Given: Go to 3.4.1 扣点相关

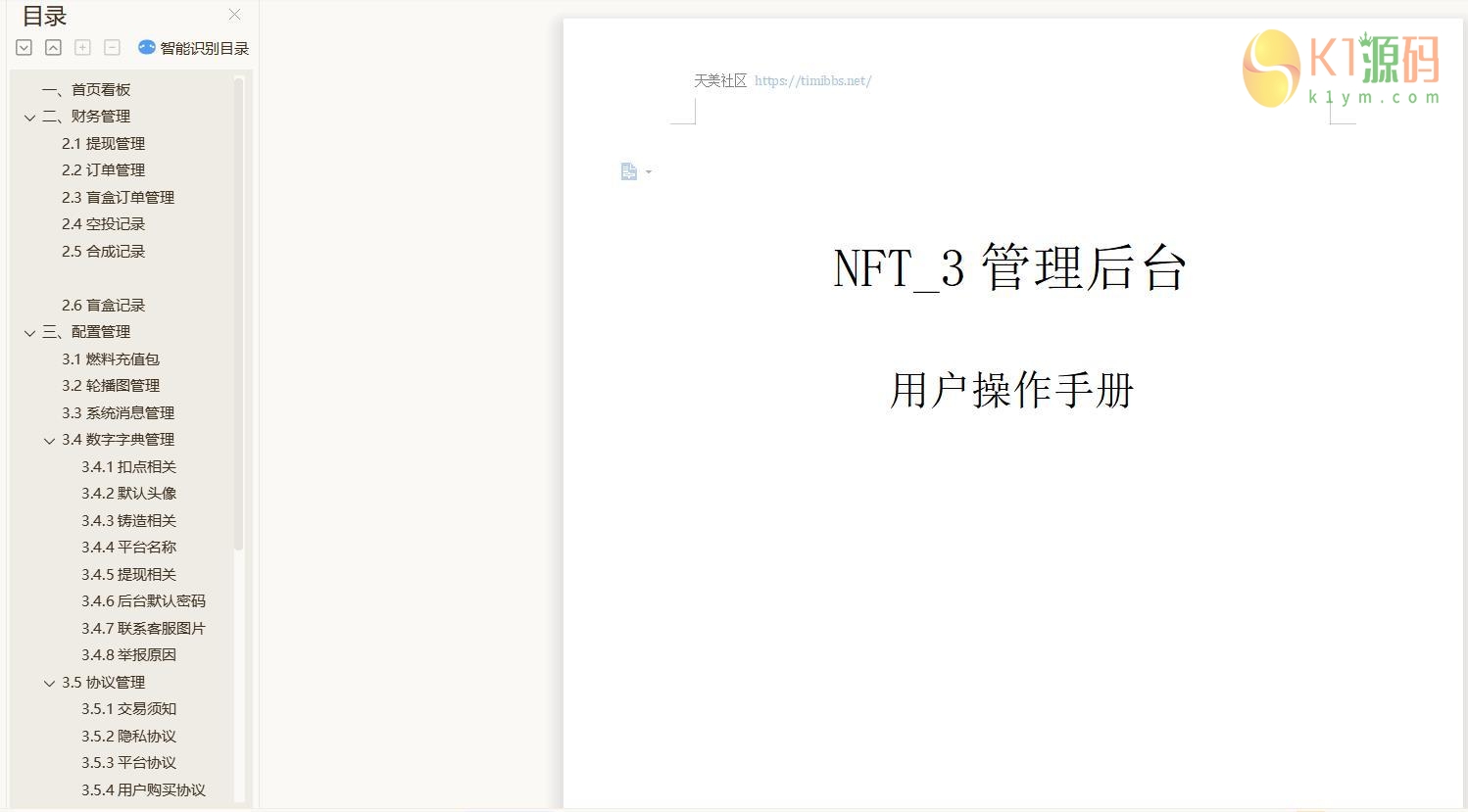Looking at the screenshot, I should (x=128, y=467).
